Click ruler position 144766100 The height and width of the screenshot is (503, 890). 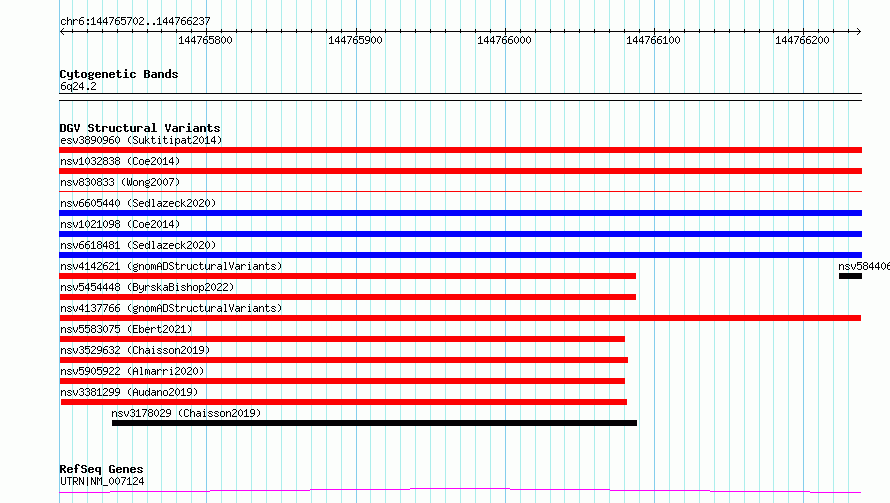(x=653, y=40)
